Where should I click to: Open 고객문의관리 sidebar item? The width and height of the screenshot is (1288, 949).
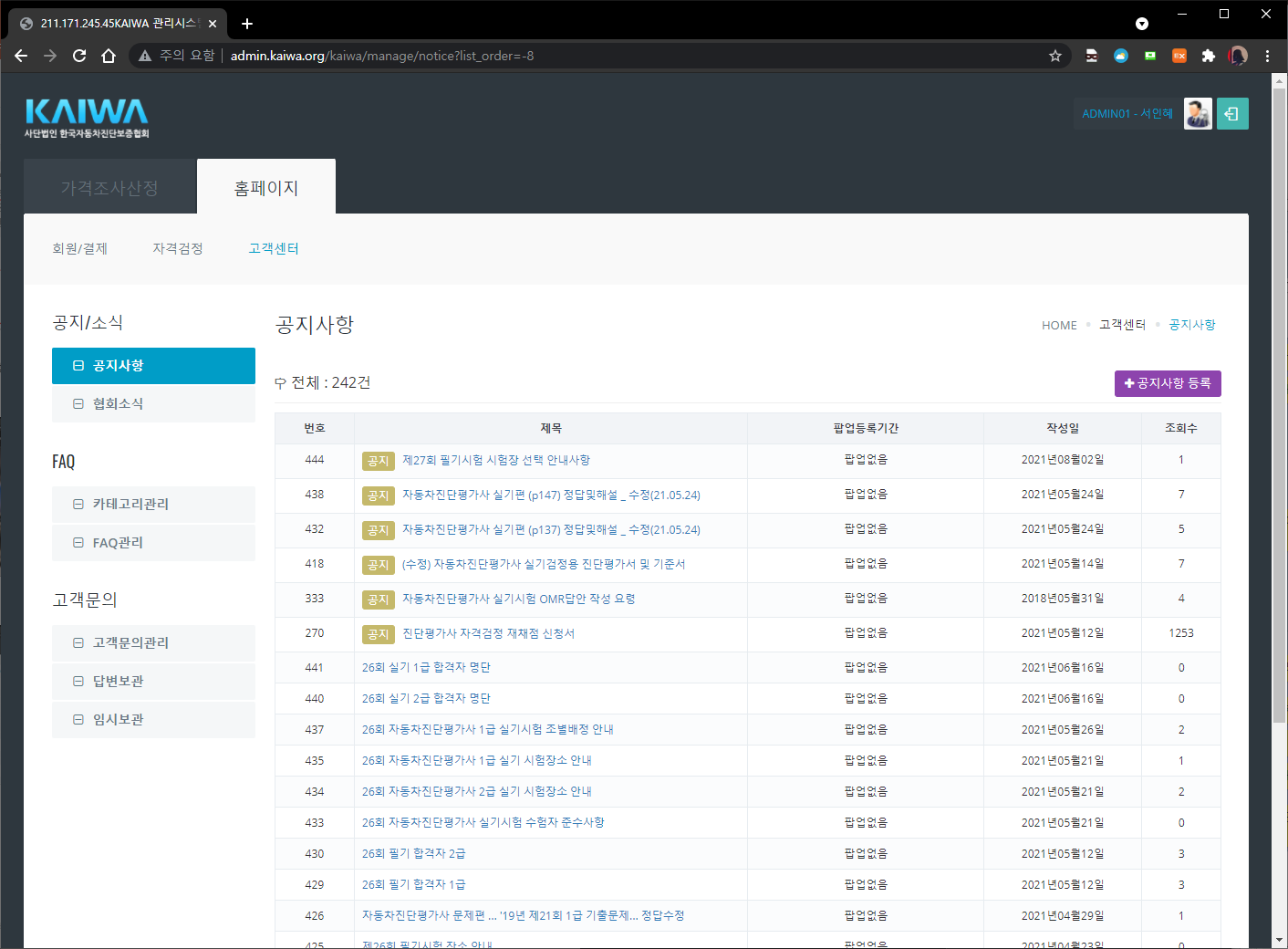tap(153, 643)
